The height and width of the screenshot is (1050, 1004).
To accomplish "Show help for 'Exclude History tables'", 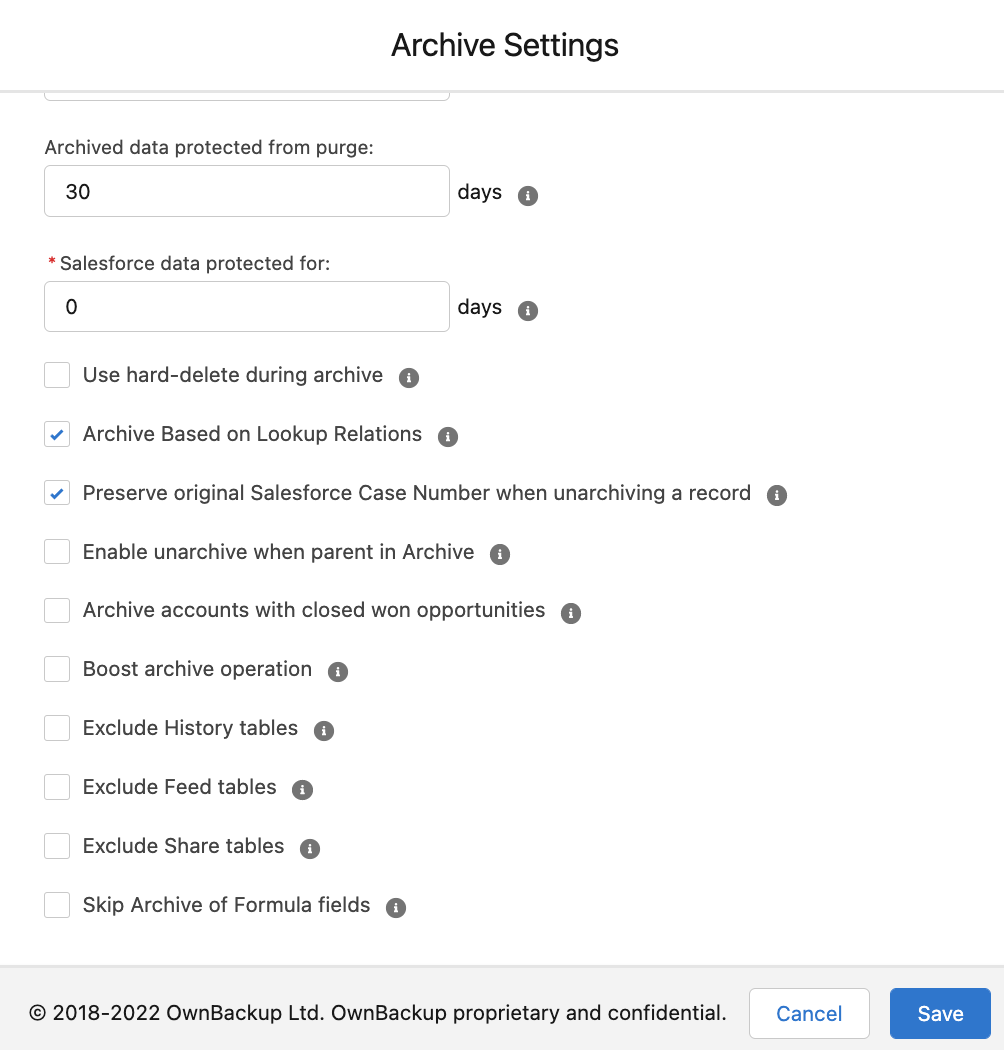I will [323, 730].
